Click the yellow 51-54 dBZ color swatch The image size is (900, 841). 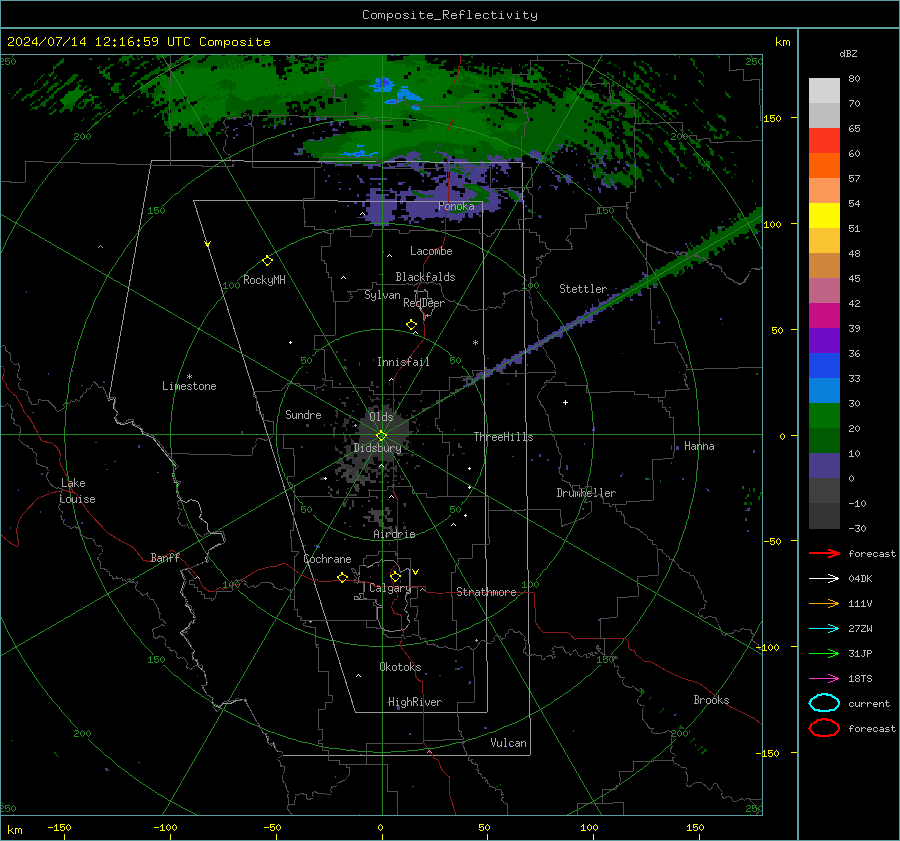pyautogui.click(x=824, y=216)
